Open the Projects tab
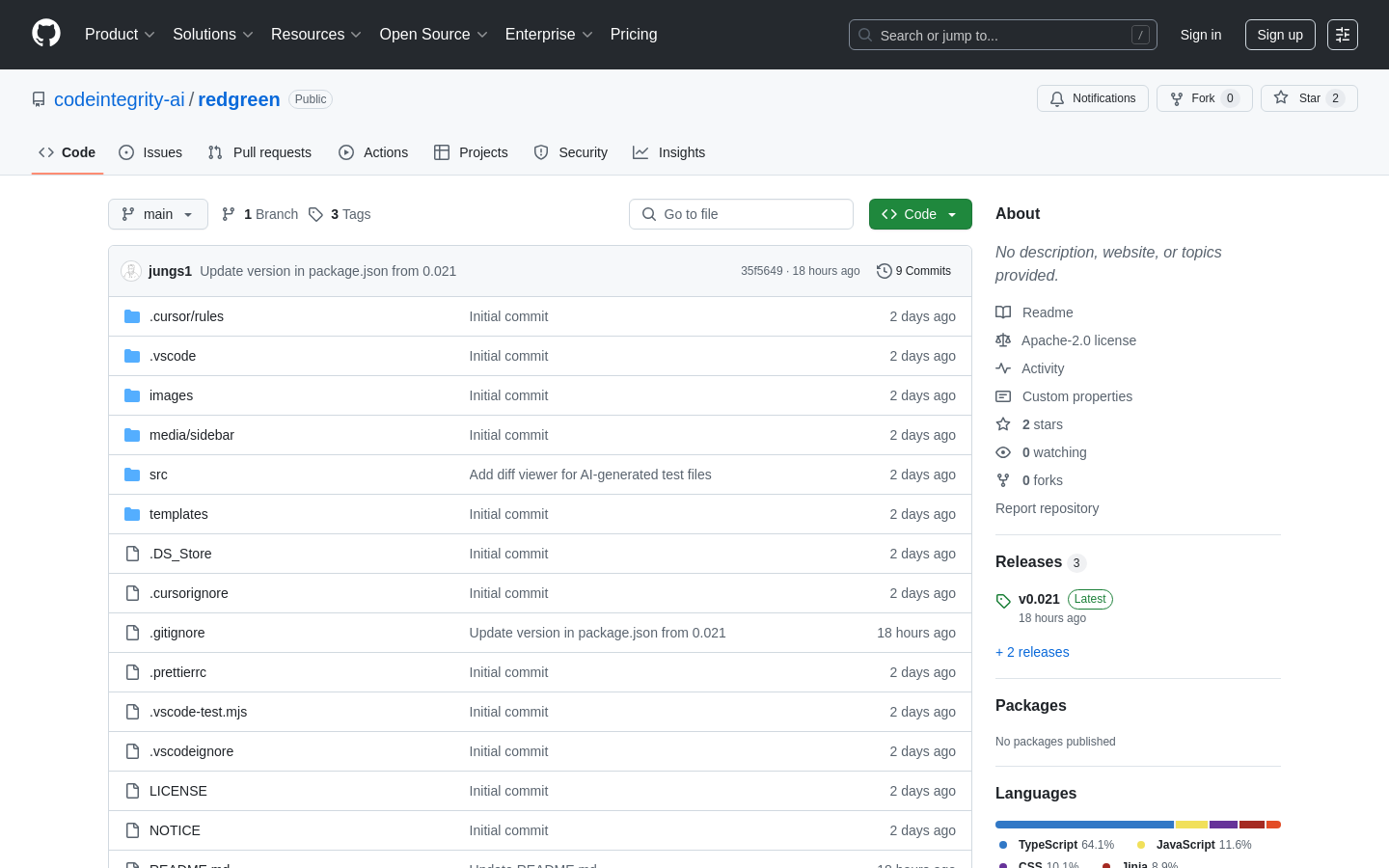This screenshot has width=1389, height=868. pyautogui.click(x=471, y=152)
